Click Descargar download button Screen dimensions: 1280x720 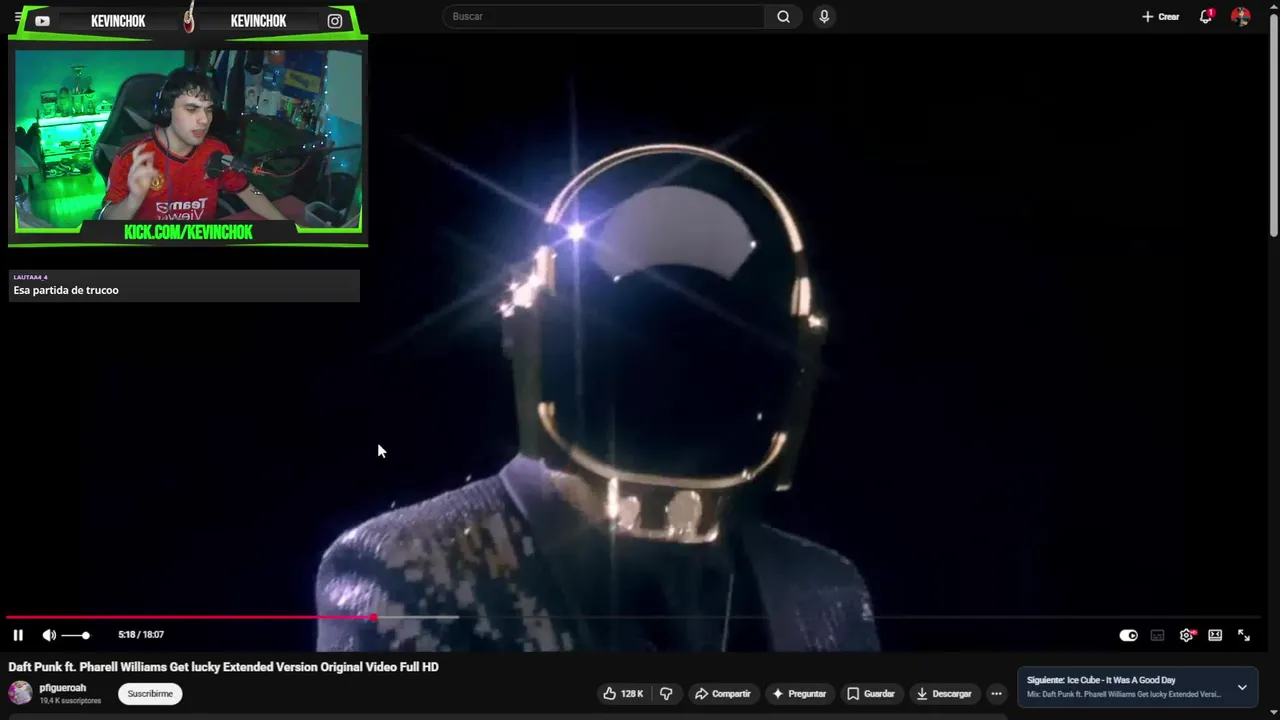(x=944, y=693)
